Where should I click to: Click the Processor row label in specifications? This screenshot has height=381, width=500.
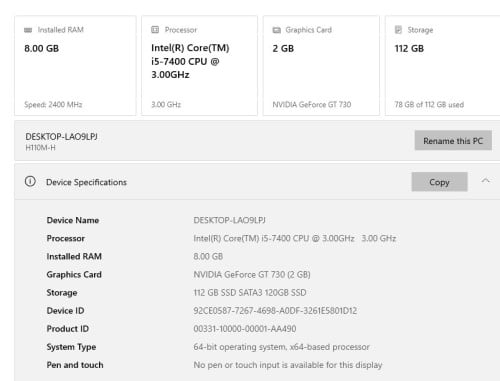[66, 238]
